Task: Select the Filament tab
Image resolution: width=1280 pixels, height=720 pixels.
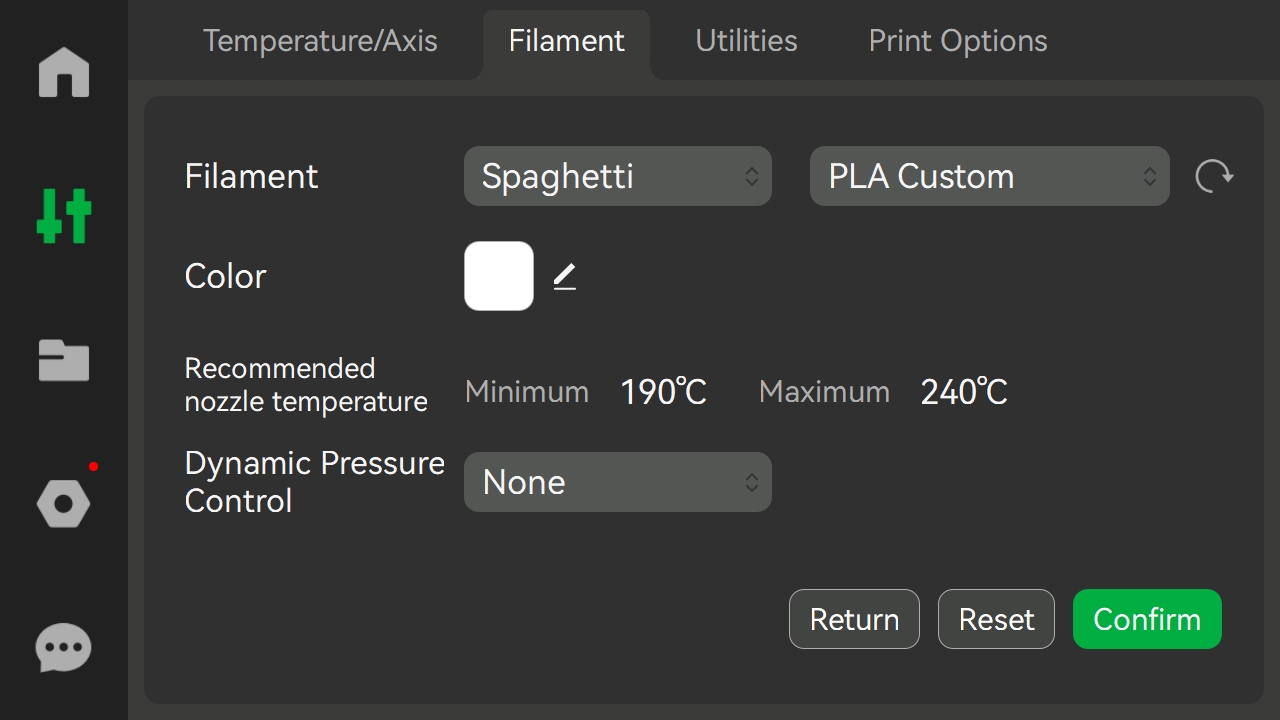Action: tap(566, 41)
